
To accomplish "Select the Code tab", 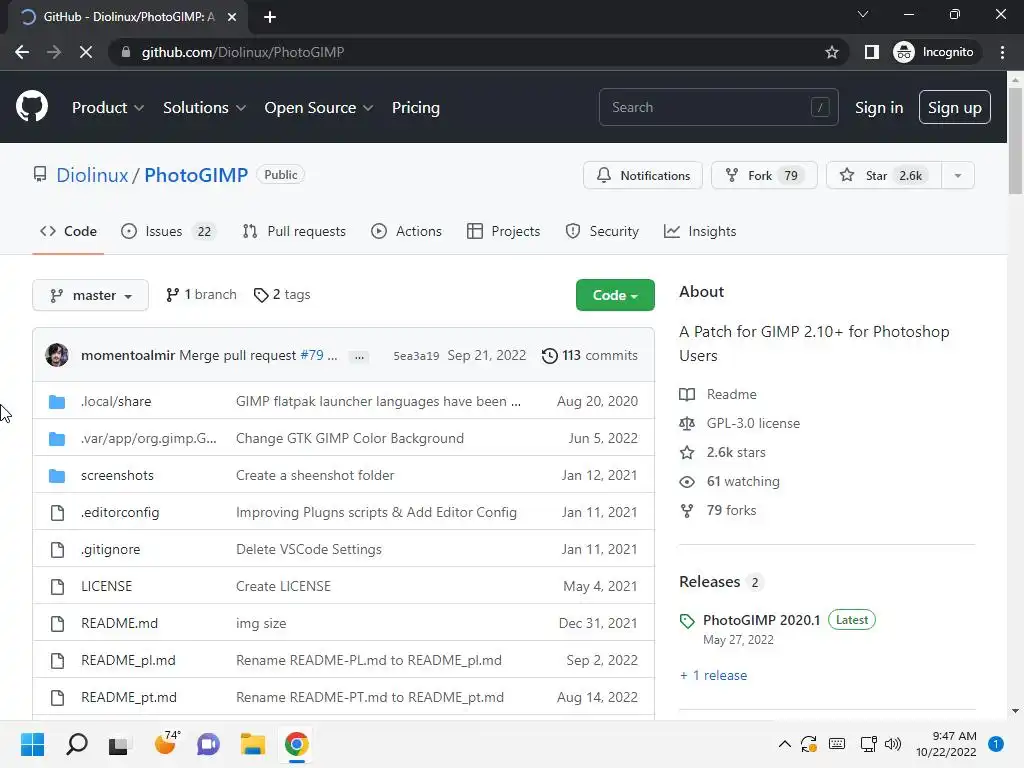I will pyautogui.click(x=68, y=231).
